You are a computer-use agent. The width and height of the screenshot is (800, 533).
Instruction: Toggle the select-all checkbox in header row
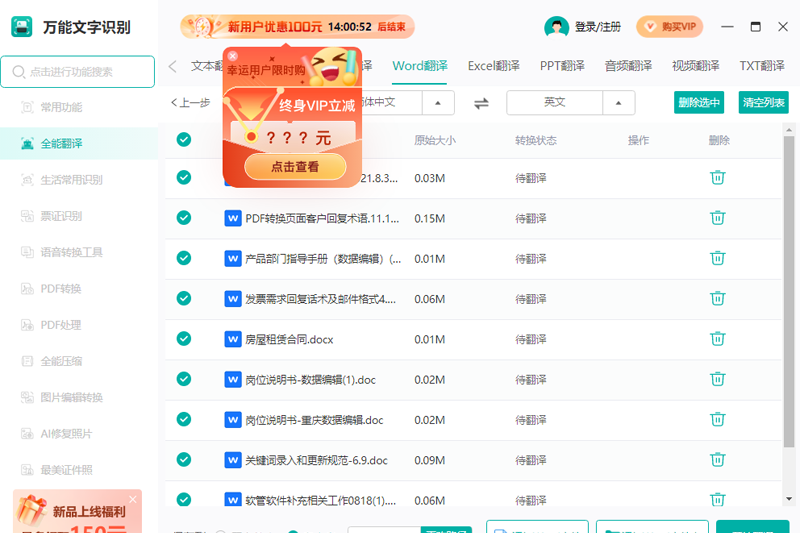pyautogui.click(x=184, y=139)
